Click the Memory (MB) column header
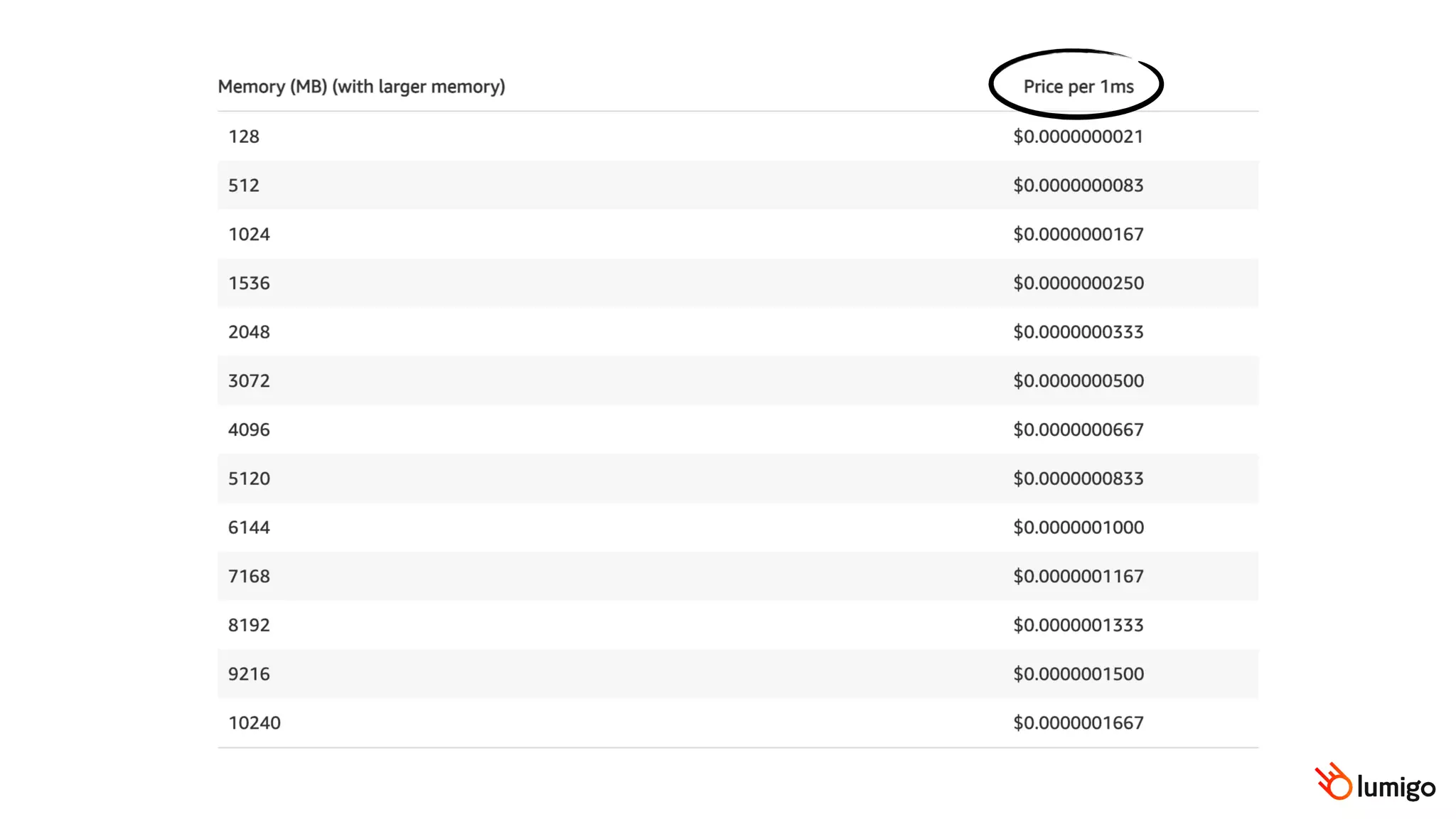Screen dimensions: 1456x819 pos(361,87)
